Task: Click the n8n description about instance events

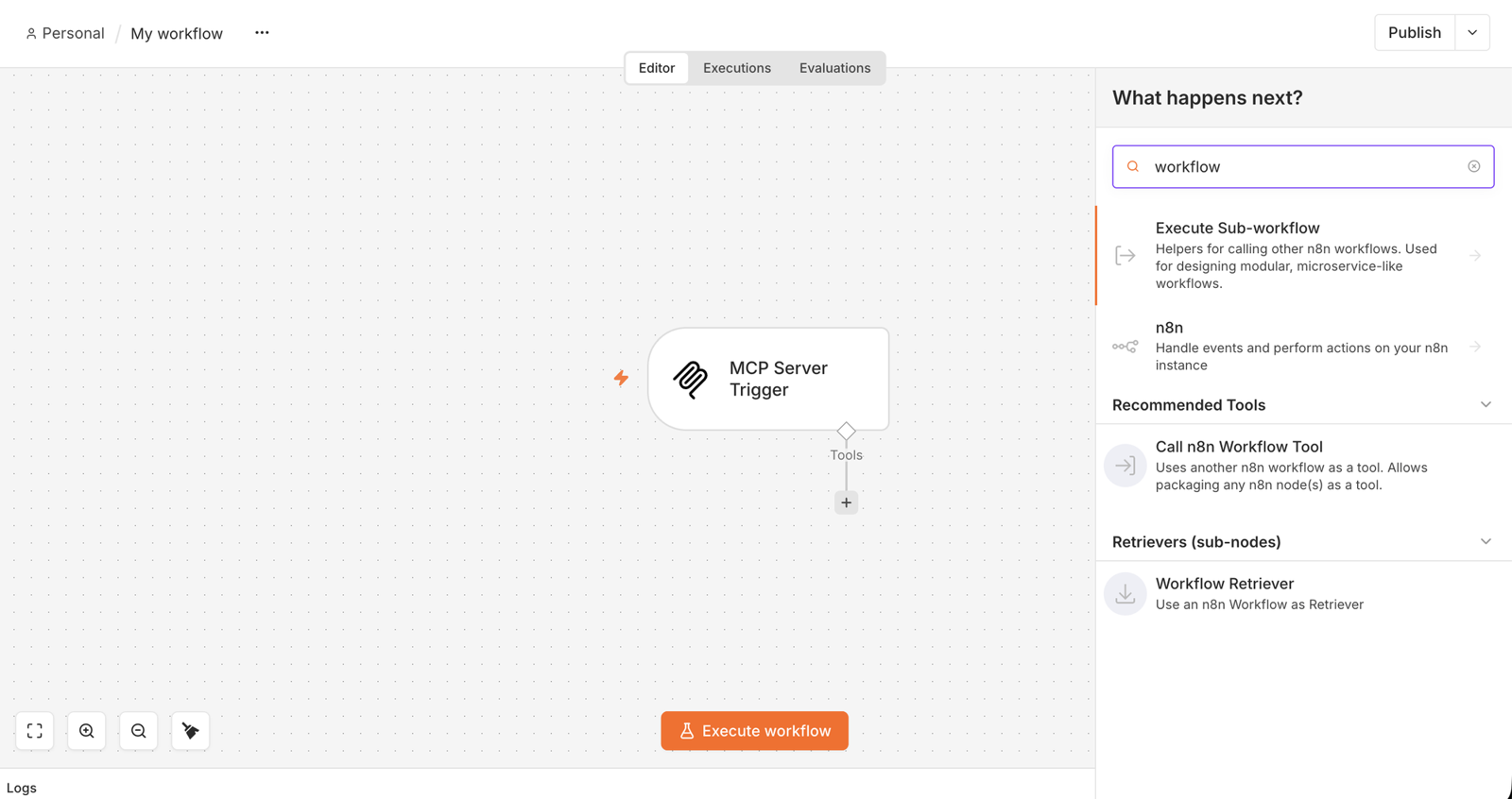Action: click(x=1301, y=356)
